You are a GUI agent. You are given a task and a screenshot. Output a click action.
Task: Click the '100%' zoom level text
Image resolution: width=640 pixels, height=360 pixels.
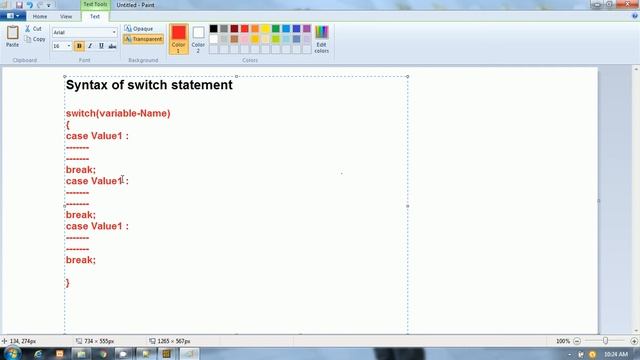point(562,341)
